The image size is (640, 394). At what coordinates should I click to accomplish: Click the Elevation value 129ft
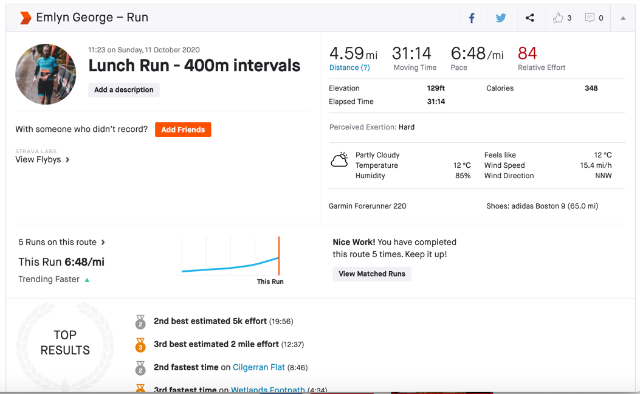coord(436,88)
